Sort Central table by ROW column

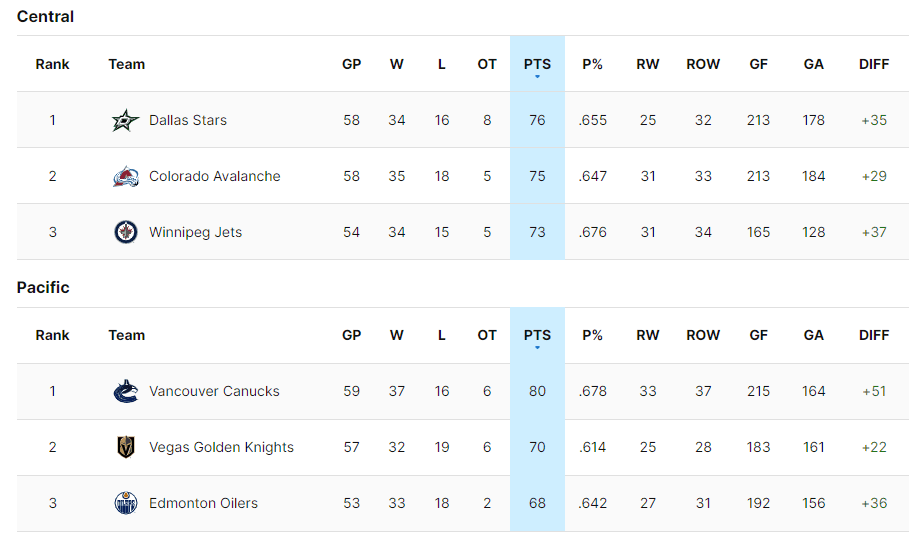(x=703, y=64)
